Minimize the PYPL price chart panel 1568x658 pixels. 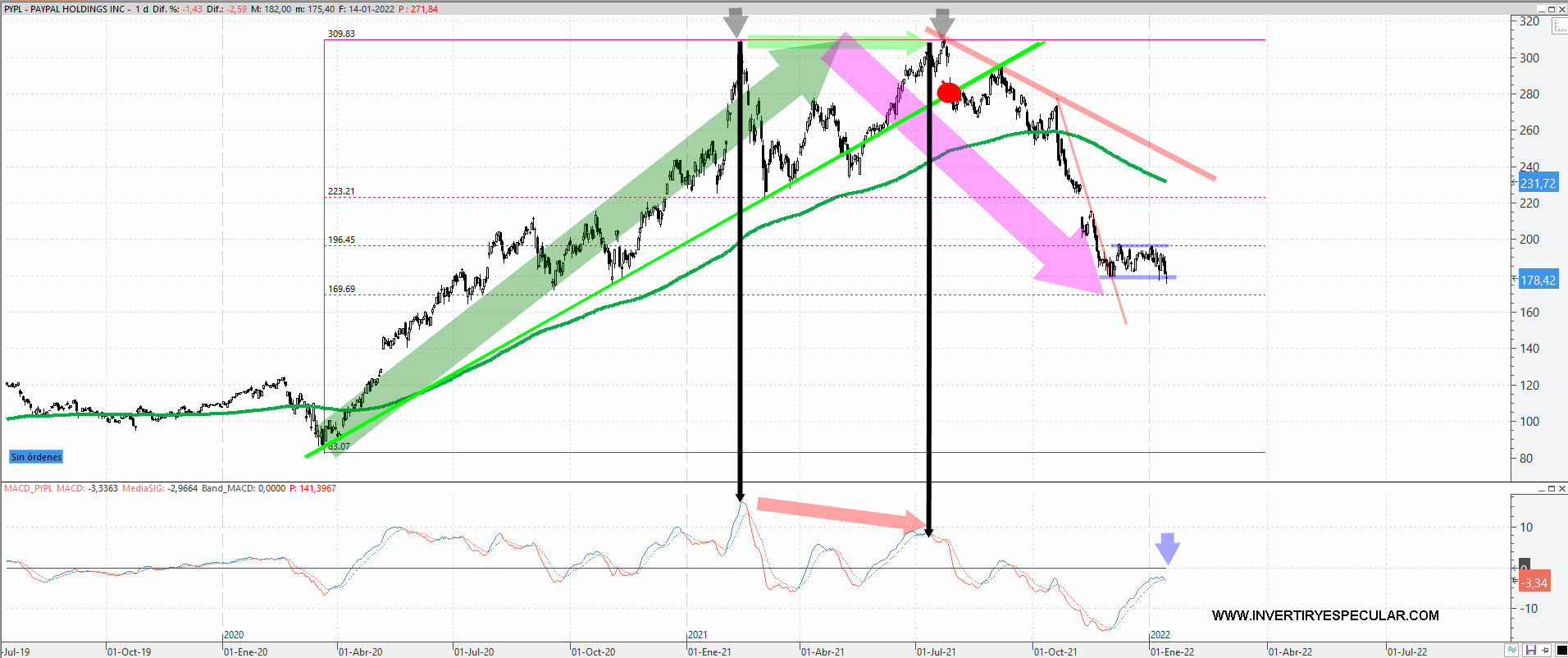click(x=1541, y=9)
